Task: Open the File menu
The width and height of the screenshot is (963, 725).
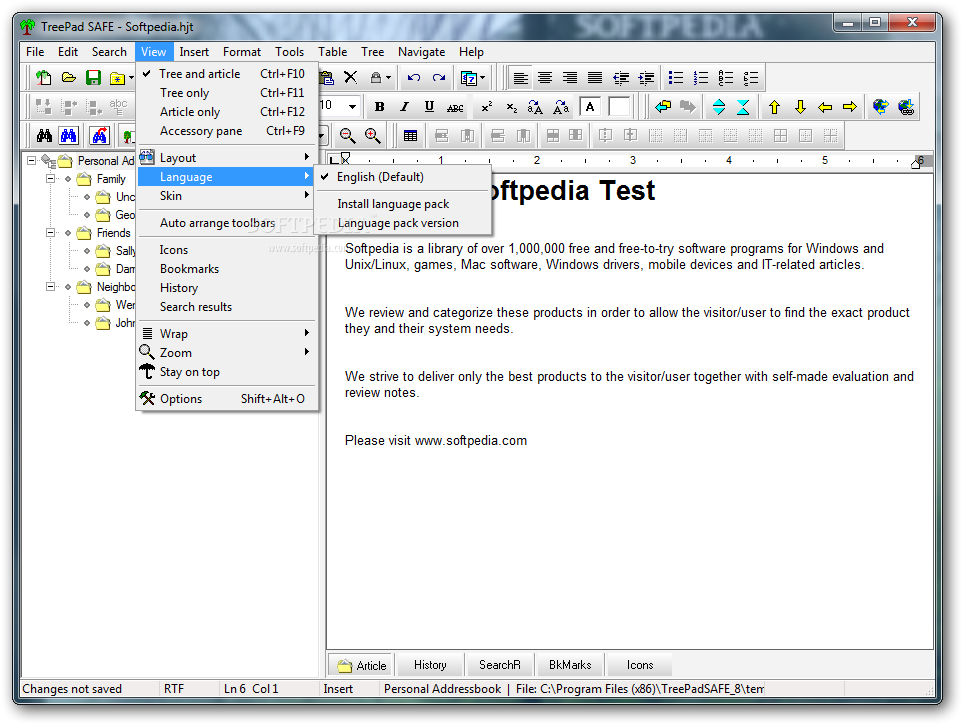Action: [35, 52]
